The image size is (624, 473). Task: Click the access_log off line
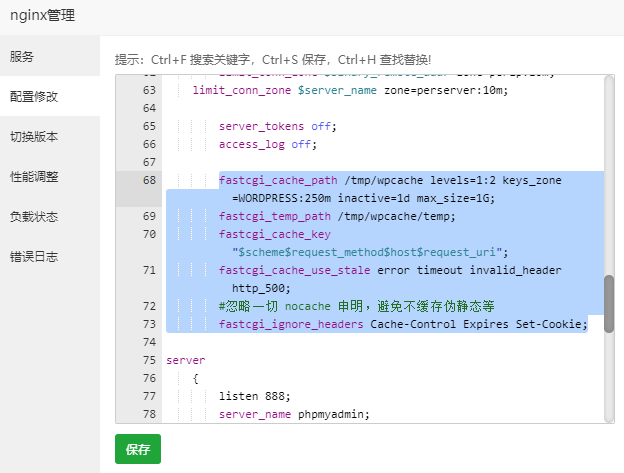click(266, 144)
